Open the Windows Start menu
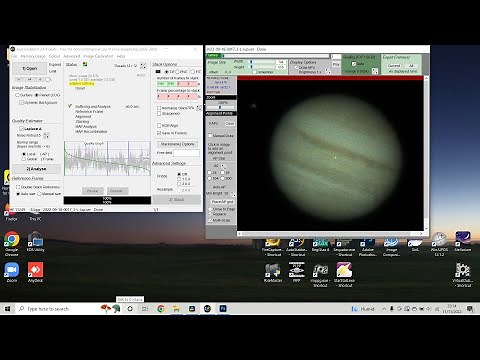The height and width of the screenshot is (360, 480). (7, 309)
